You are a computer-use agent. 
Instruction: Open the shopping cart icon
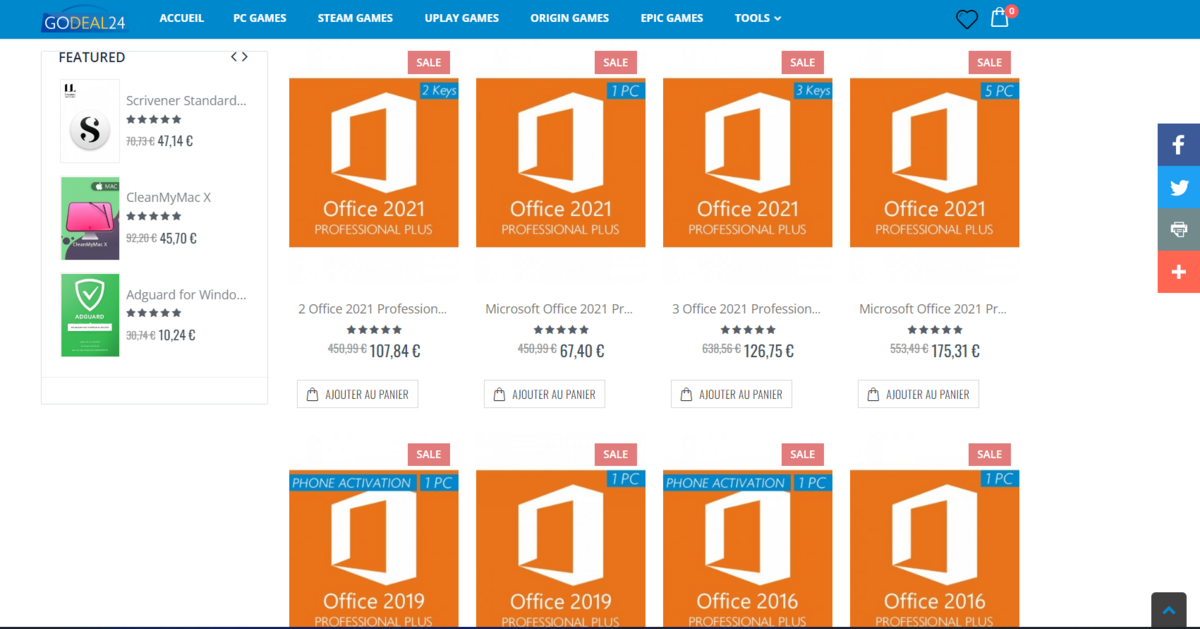[999, 18]
